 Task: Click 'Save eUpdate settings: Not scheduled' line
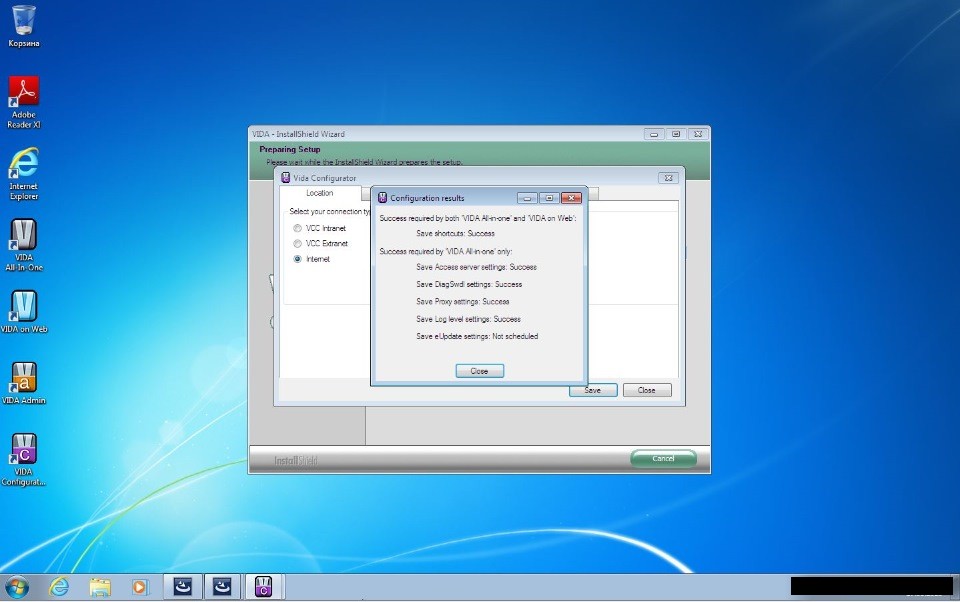pyautogui.click(x=477, y=336)
